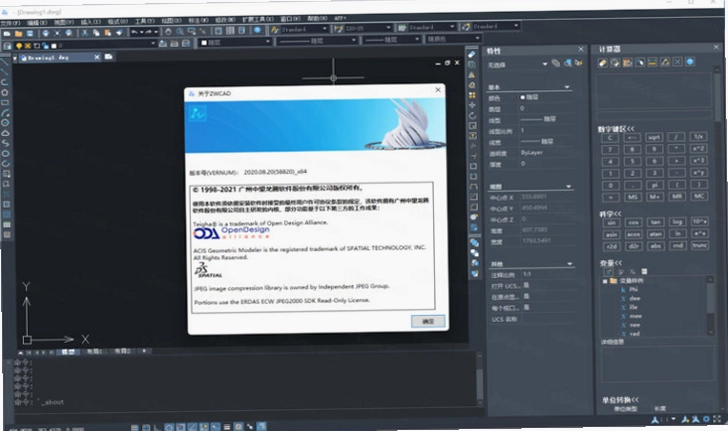Click the realtime zoom magnifier icon
Screen dimensions: 728x431
tap(179, 31)
